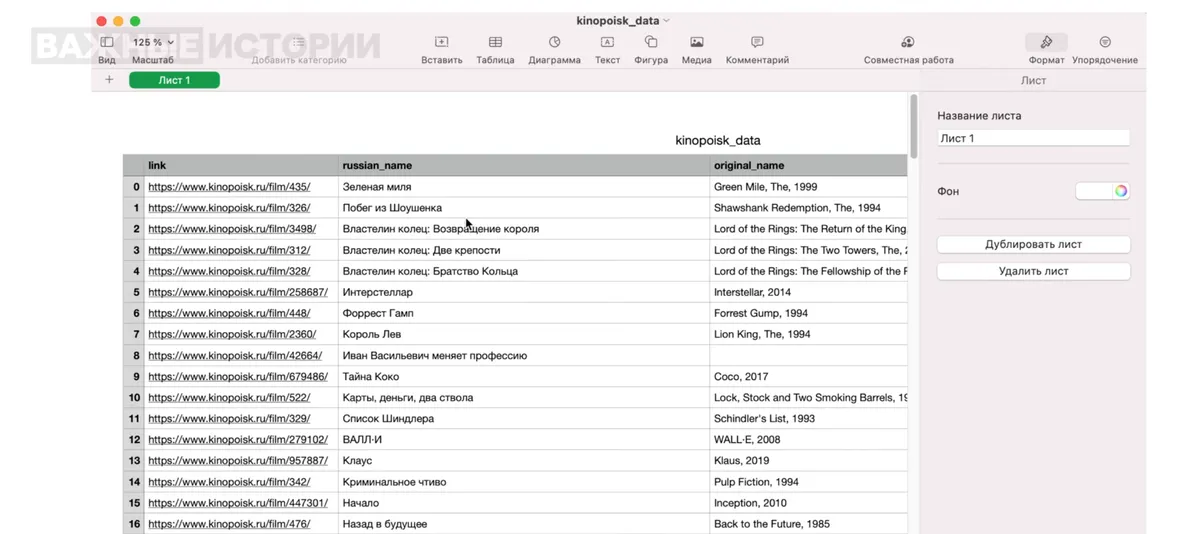Select the cell Иван Васильевич меняет профессию
The width and height of the screenshot is (1200, 534).
(x=524, y=356)
